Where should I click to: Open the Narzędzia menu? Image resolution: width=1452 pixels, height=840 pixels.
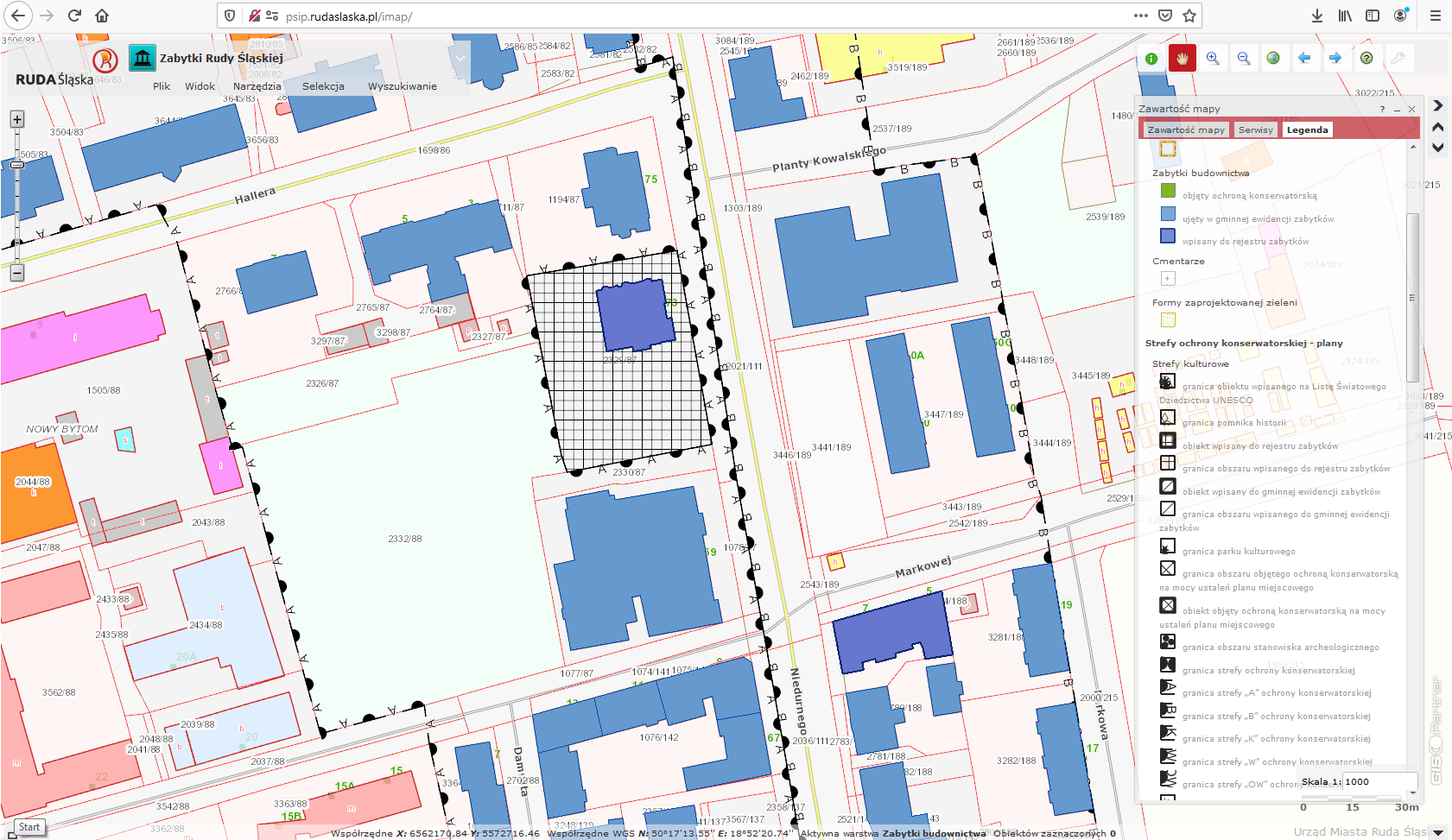257,86
